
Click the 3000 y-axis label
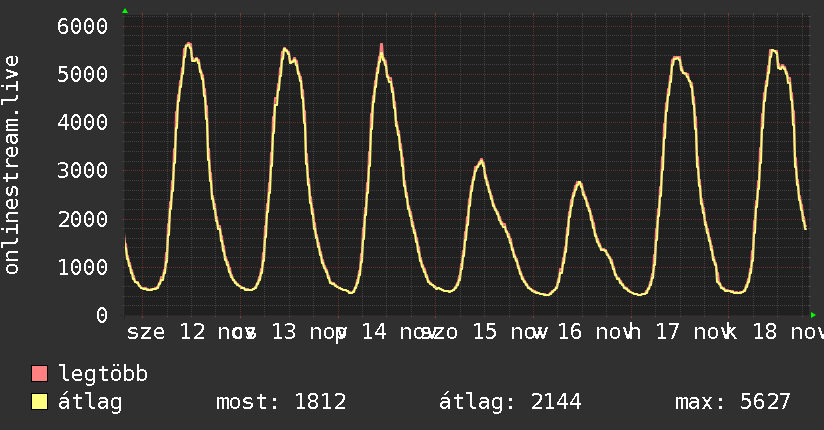click(x=83, y=170)
